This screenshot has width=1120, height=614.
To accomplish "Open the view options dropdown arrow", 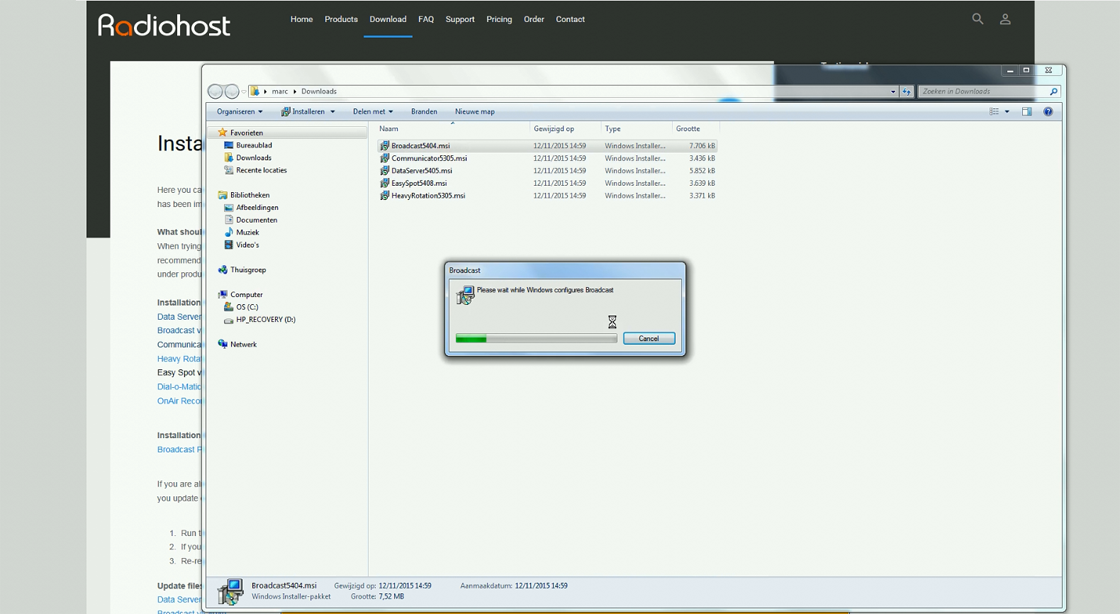I will (x=1007, y=111).
